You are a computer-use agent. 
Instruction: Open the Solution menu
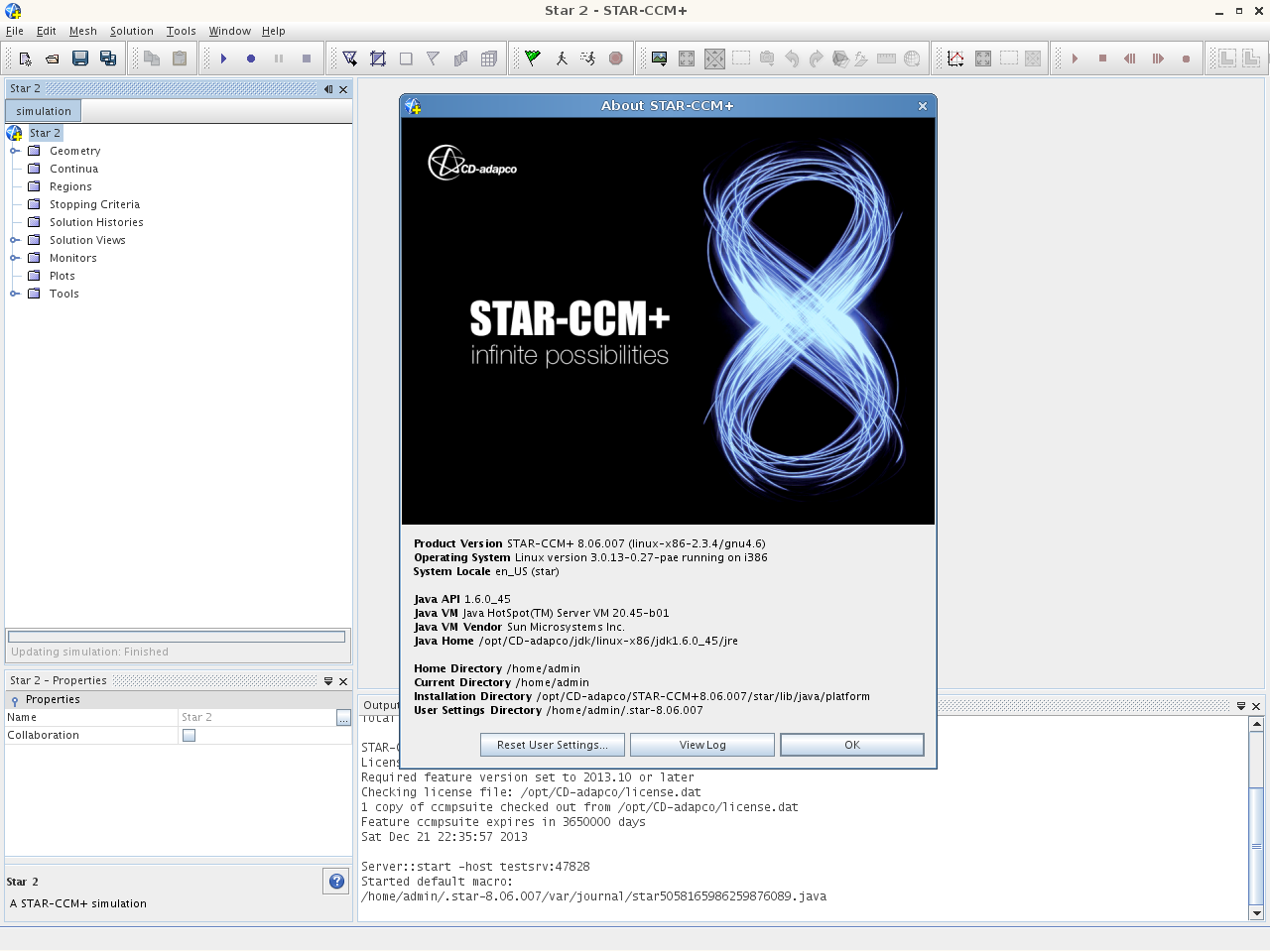pos(132,31)
